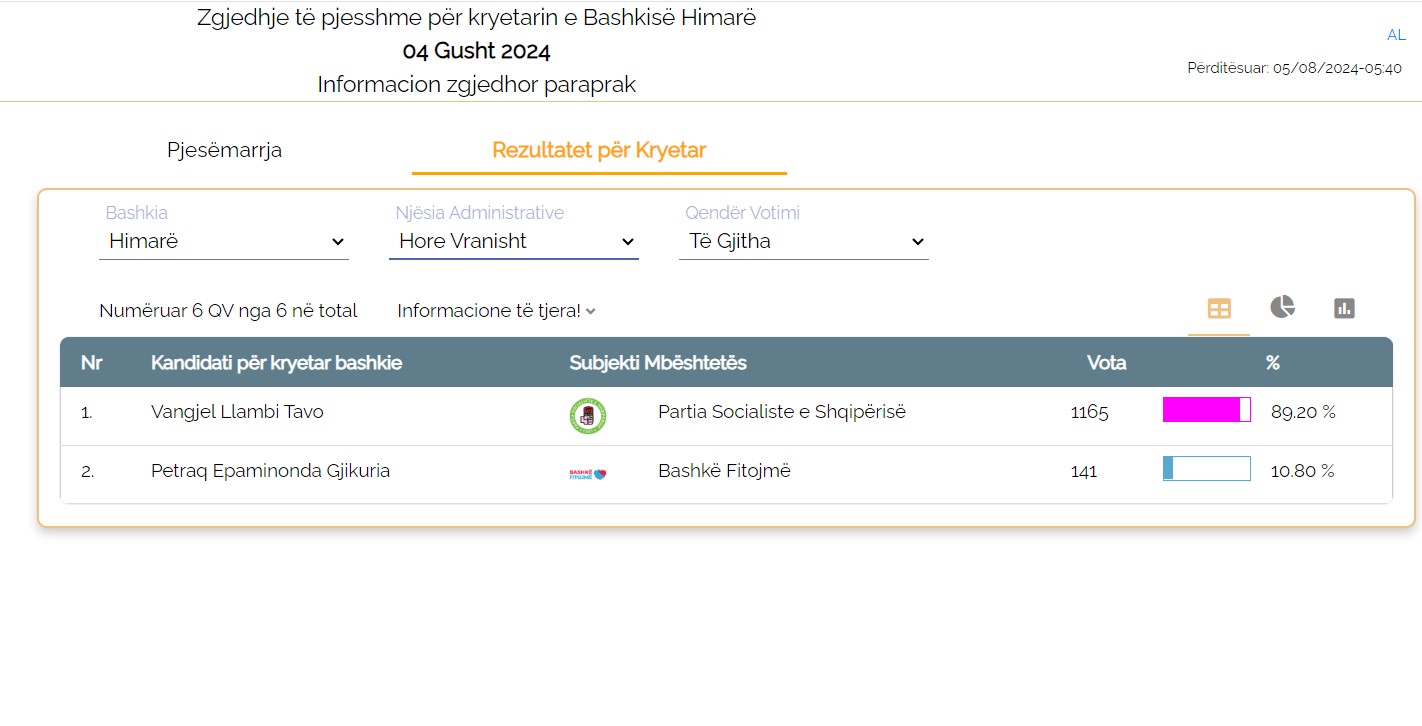Viewport: 1422px width, 726px height.
Task: Open Njësia Administrative dropdown
Action: click(514, 241)
